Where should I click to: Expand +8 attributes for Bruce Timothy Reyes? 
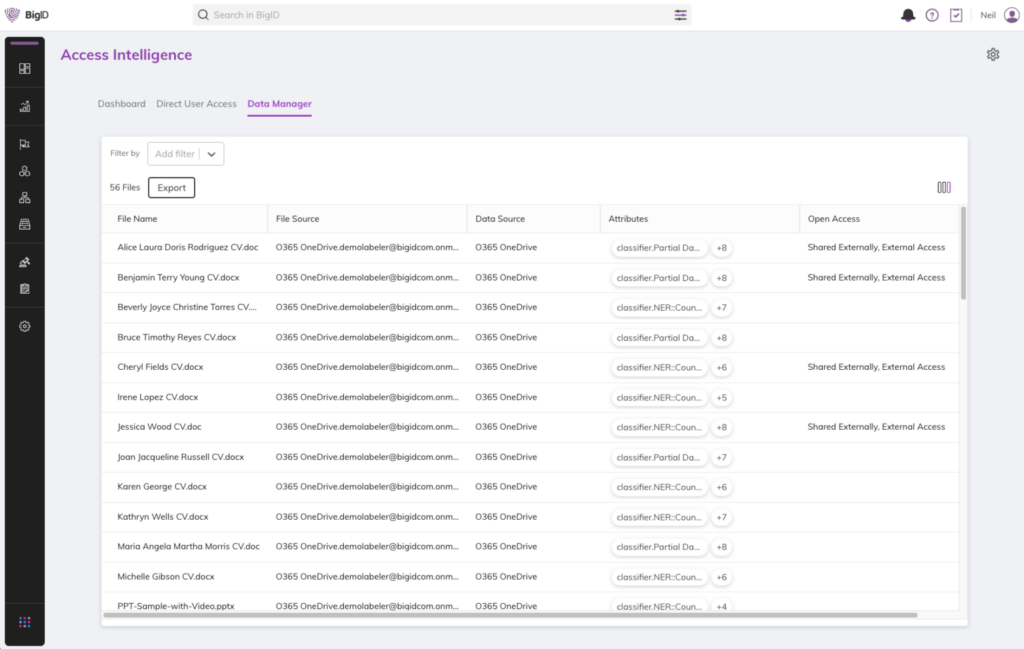722,338
